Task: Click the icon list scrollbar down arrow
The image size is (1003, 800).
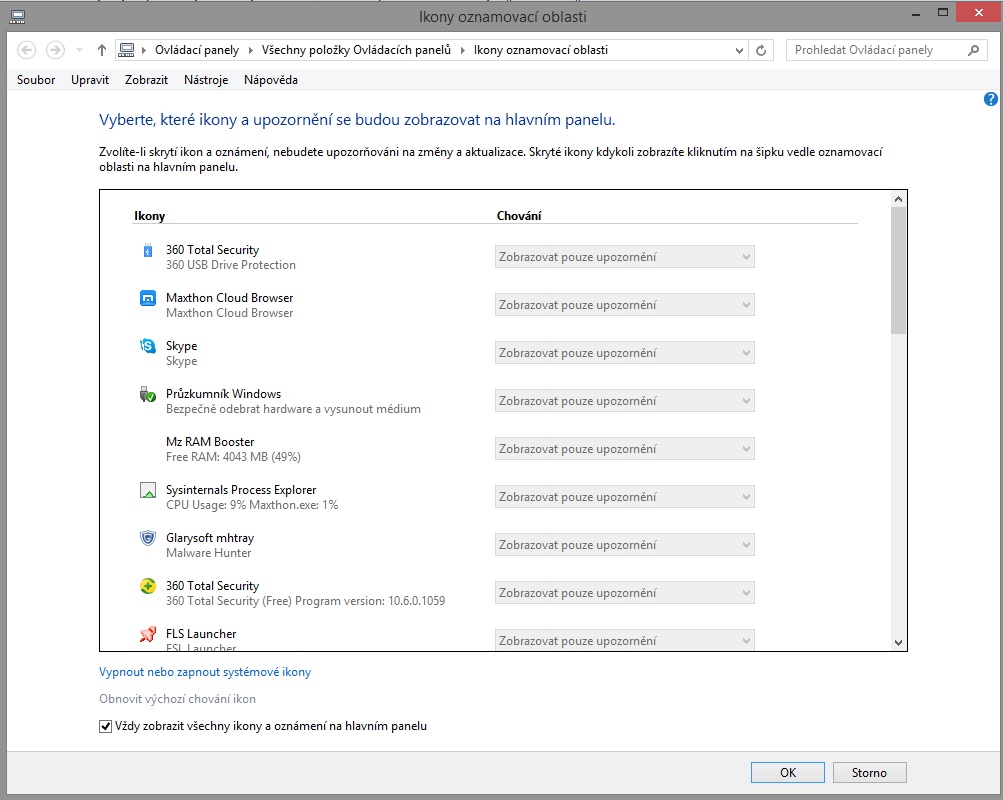Action: 898,642
